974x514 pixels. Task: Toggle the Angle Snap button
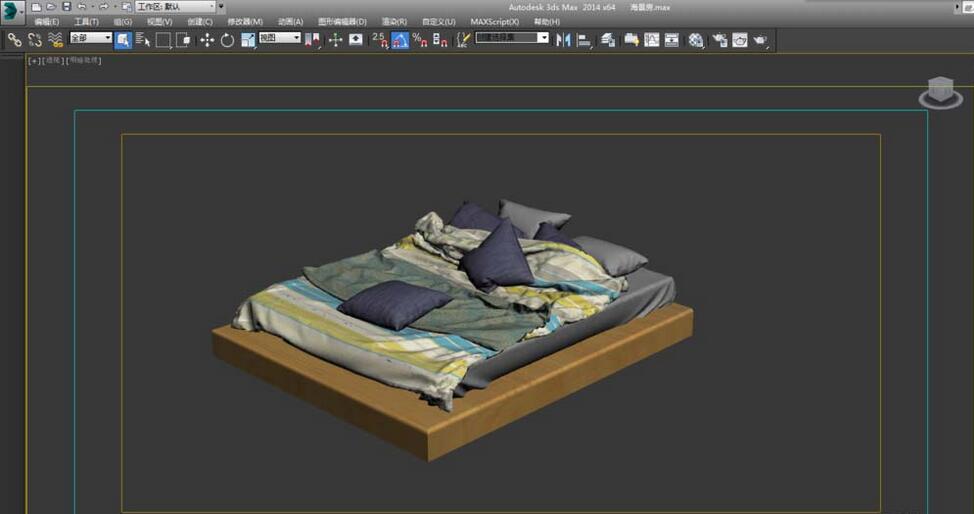(399, 40)
